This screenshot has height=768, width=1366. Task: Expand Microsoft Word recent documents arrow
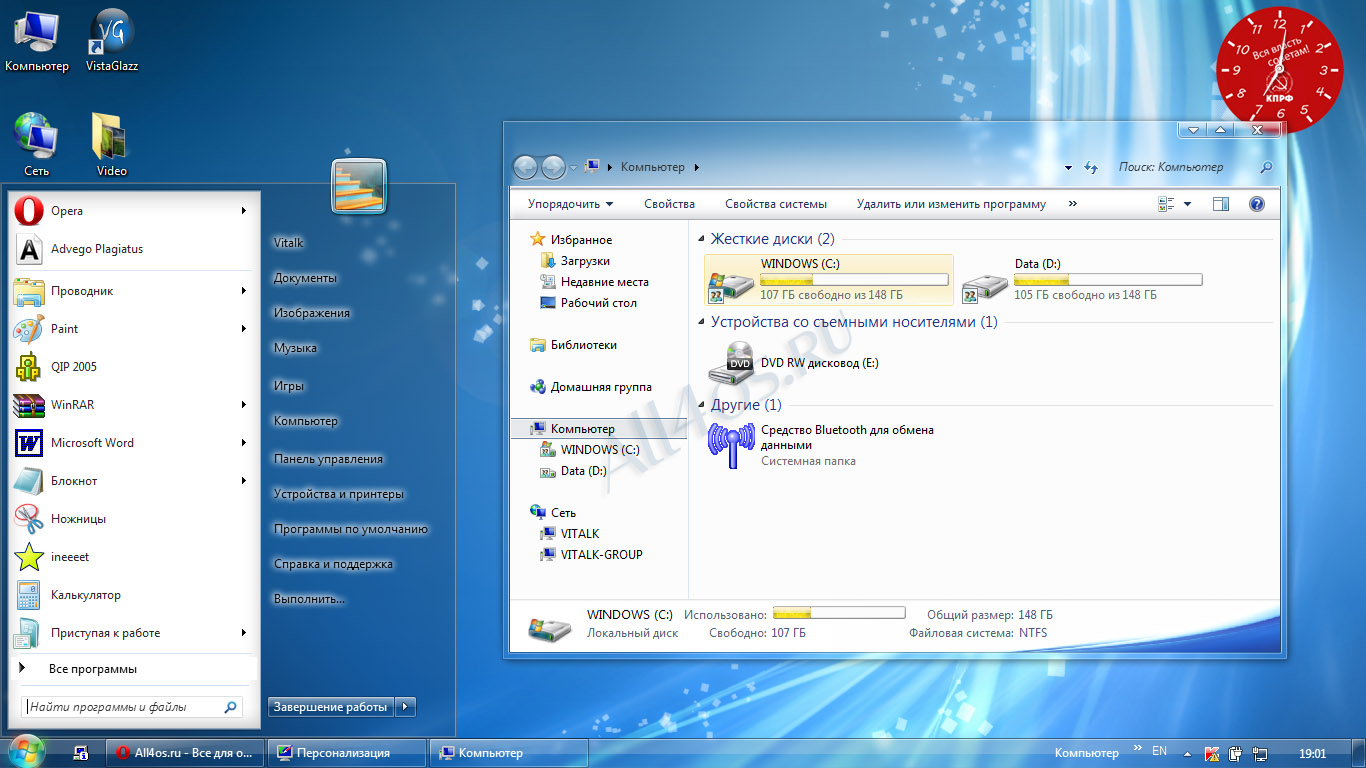243,443
